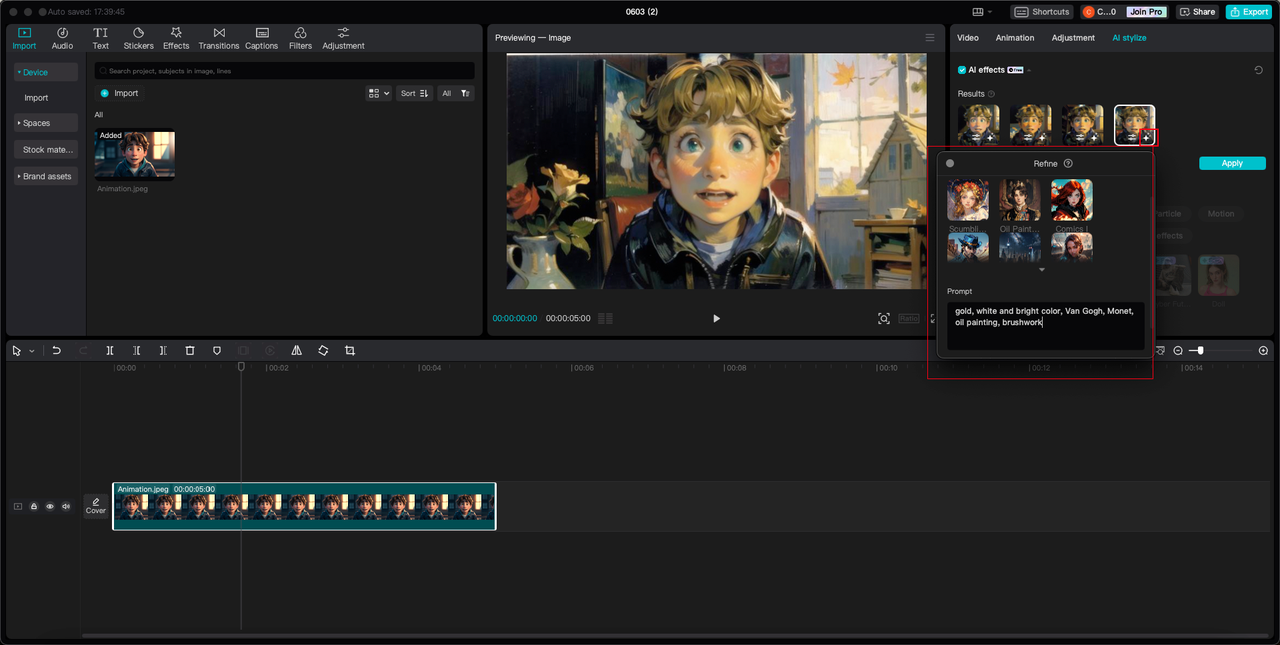Select the AI stylize tab
The image size is (1280, 645).
point(1129,38)
